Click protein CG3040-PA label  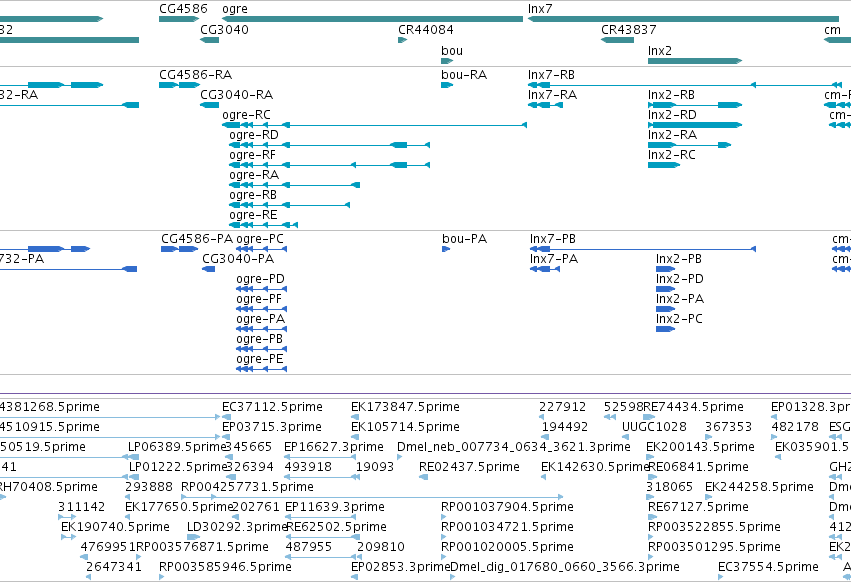click(238, 259)
